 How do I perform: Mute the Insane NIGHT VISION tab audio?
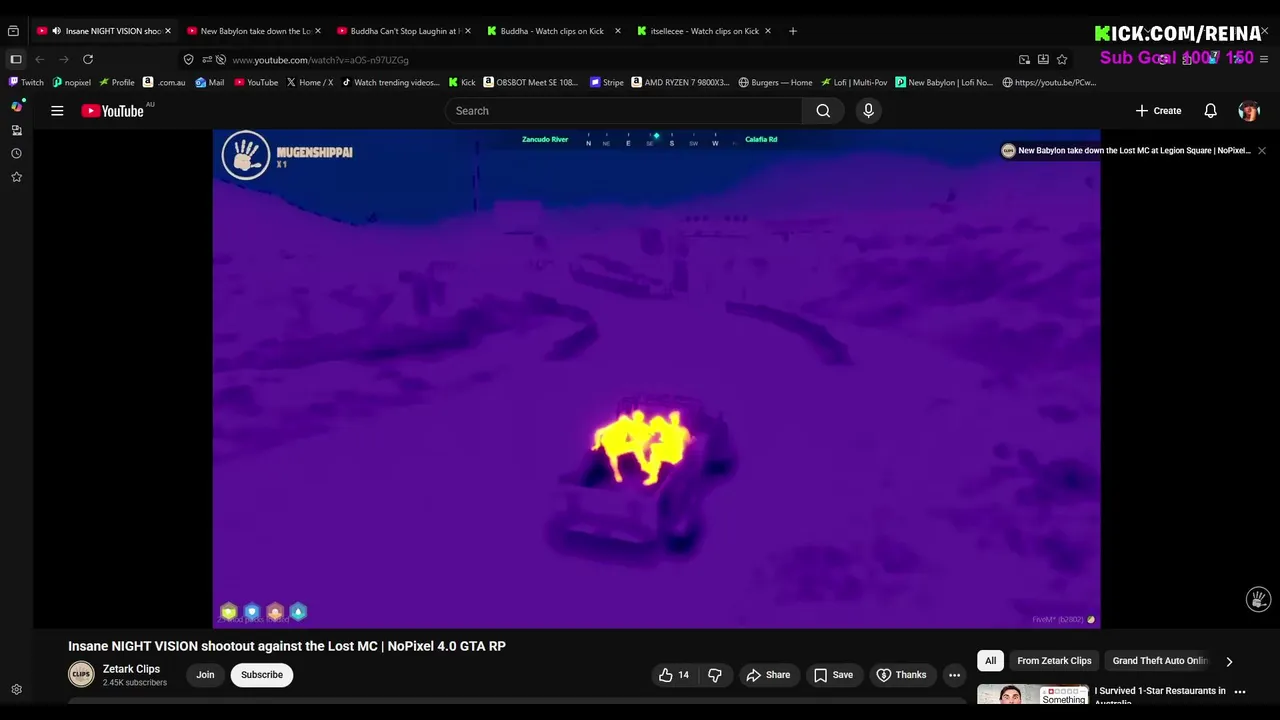[56, 31]
